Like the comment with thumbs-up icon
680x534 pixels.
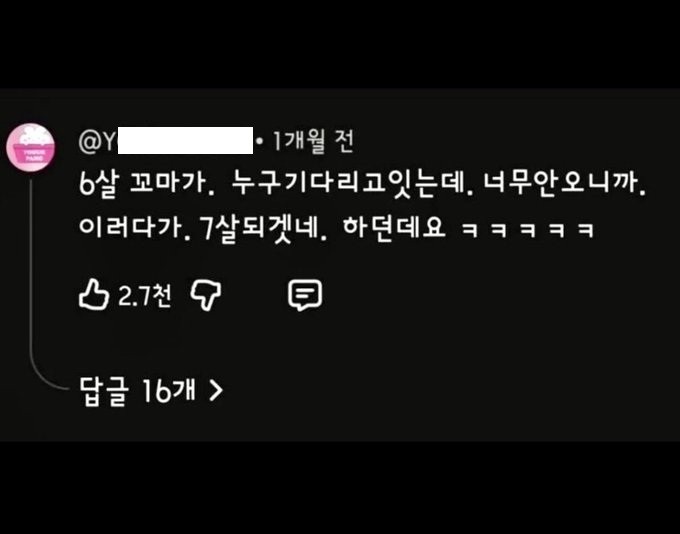tap(94, 295)
